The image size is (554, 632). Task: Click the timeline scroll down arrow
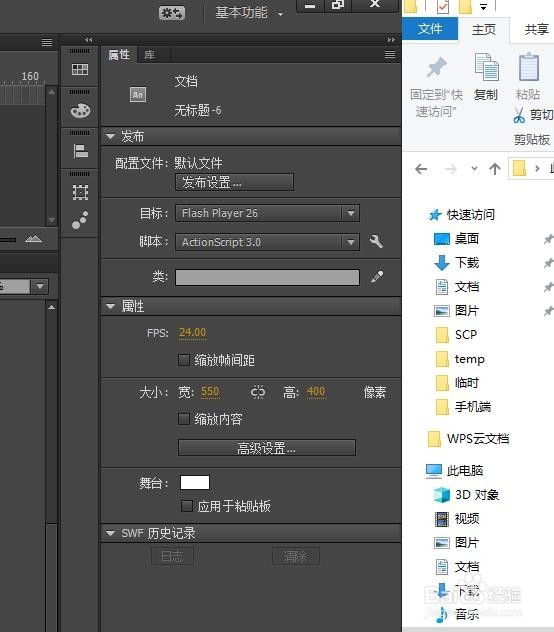tap(52, 220)
